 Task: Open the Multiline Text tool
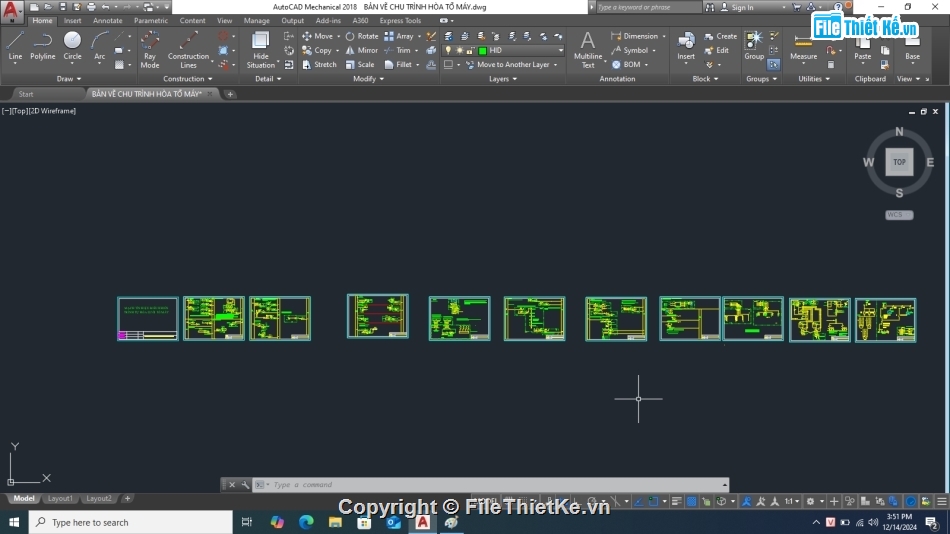click(588, 50)
